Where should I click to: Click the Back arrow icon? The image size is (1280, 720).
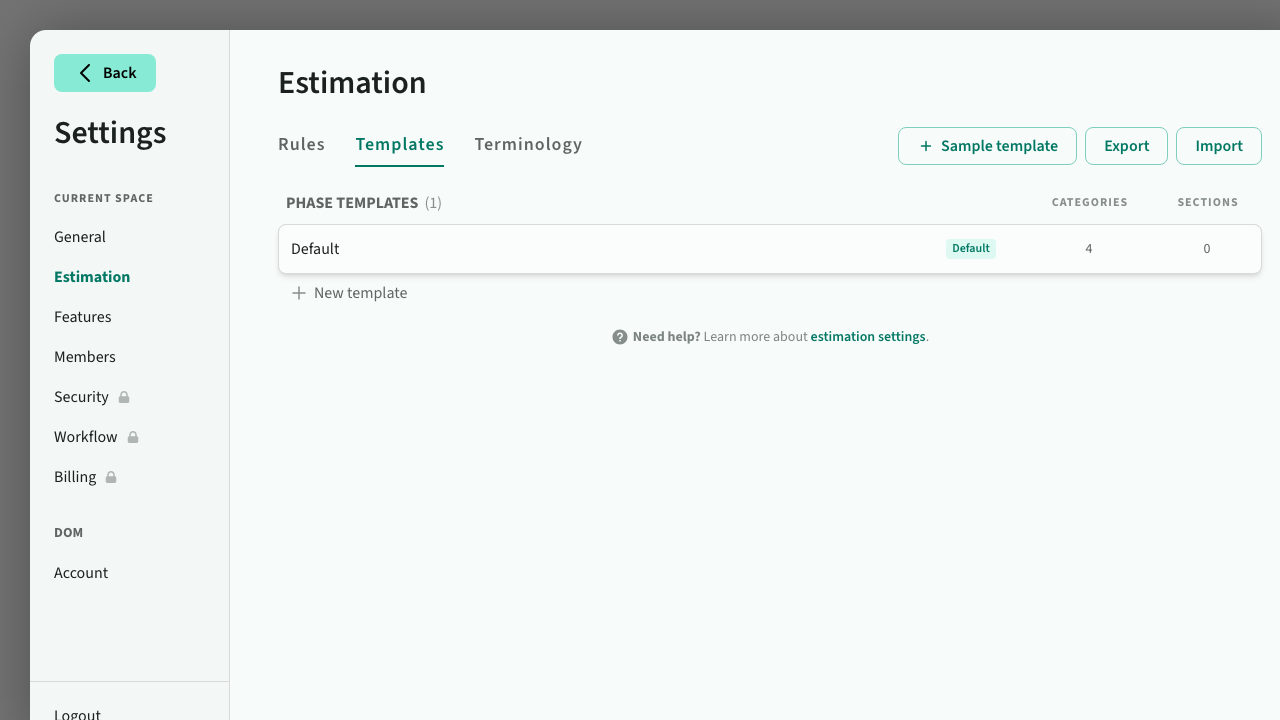point(85,73)
